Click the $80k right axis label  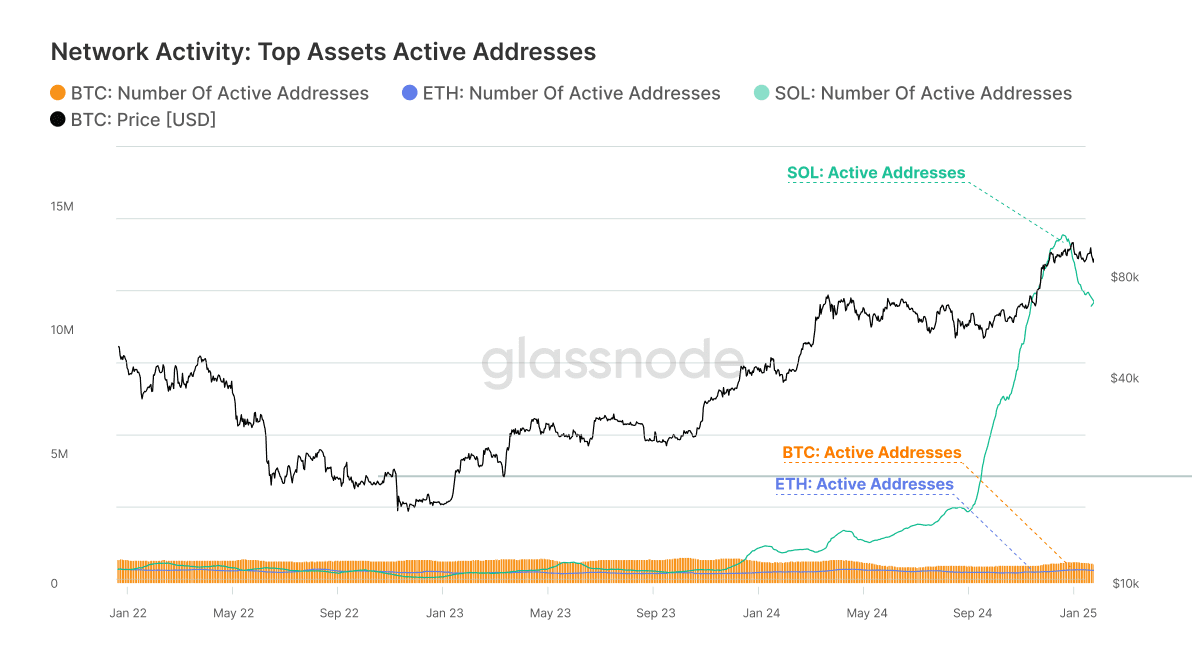[x=1125, y=277]
